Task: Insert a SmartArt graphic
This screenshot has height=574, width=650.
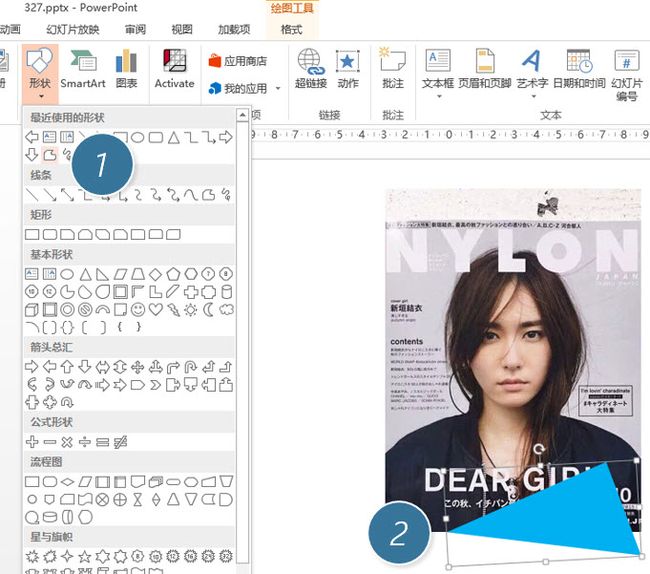Action: point(83,70)
